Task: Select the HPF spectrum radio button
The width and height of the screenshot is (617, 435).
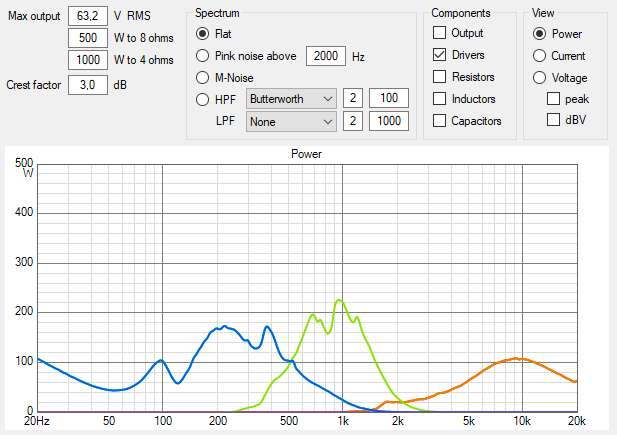Action: coord(202,100)
